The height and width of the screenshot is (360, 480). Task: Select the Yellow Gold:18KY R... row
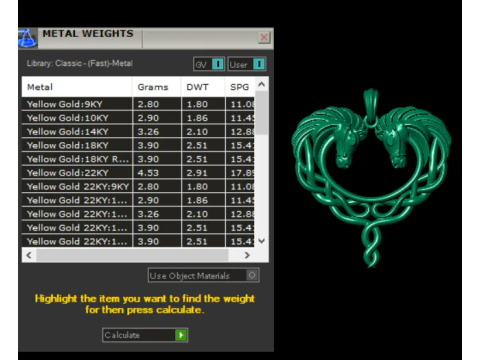pyautogui.click(x=138, y=159)
